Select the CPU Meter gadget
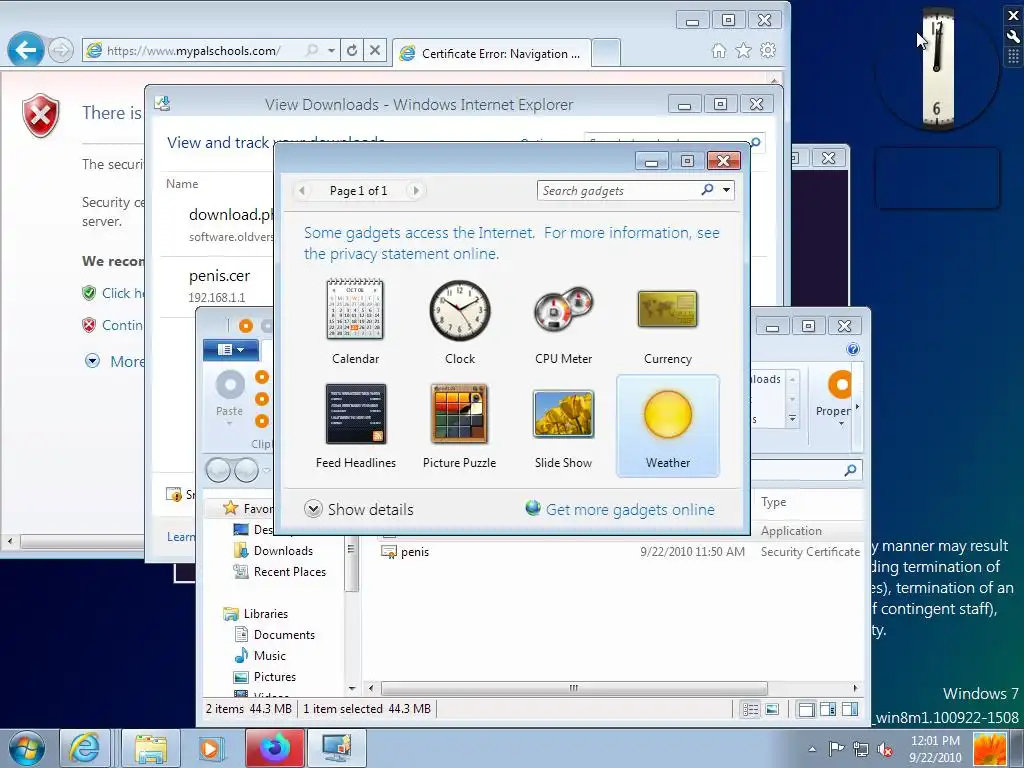Screen dimensions: 1024x768 coord(564,321)
